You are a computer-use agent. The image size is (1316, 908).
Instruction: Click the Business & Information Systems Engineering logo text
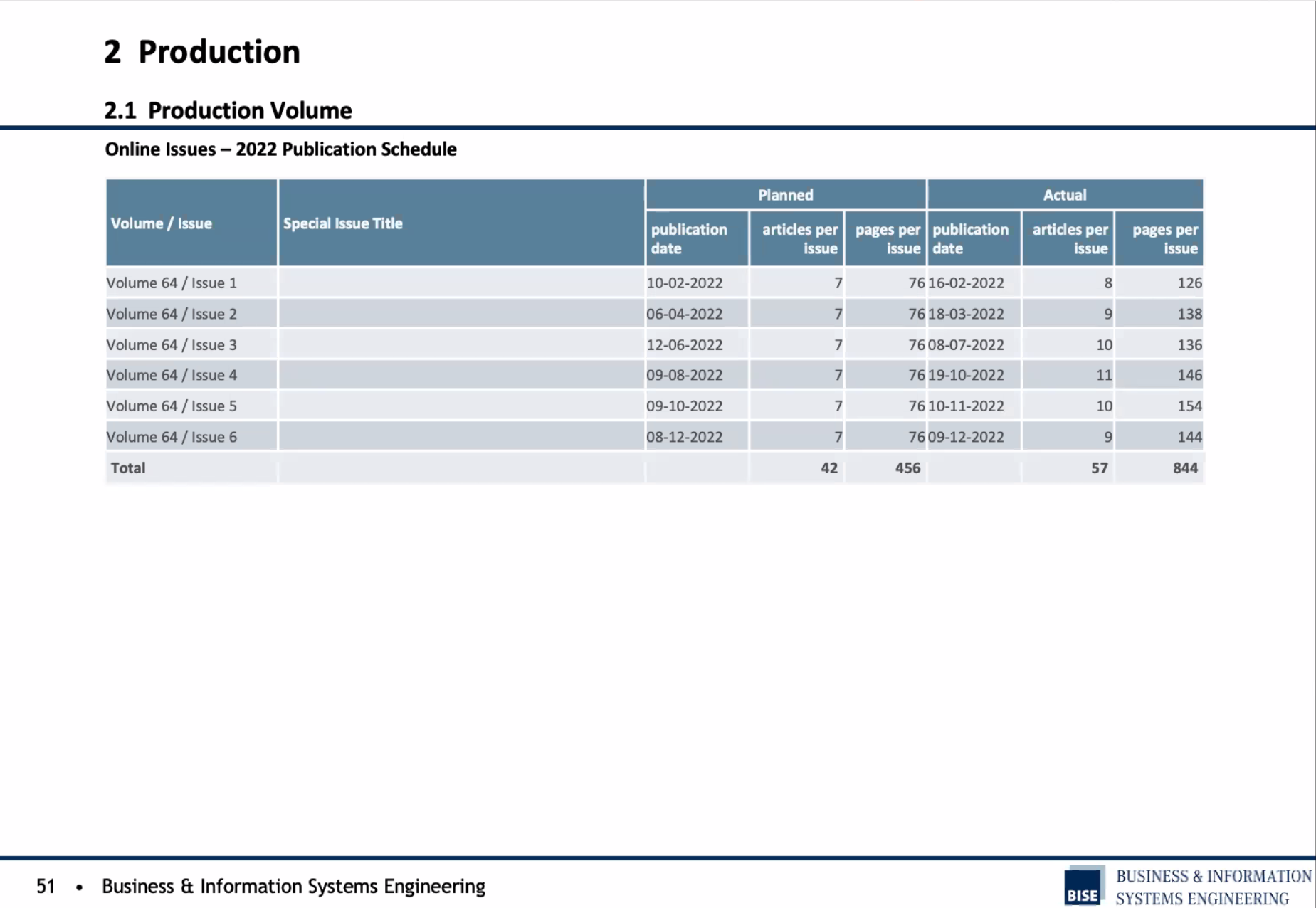click(1214, 887)
